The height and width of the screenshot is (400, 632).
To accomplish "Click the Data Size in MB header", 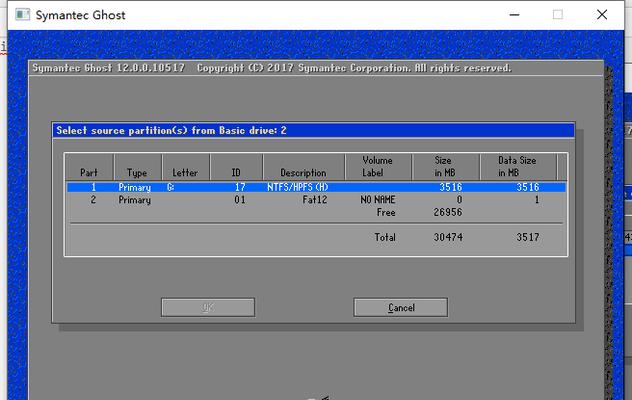I will tap(518, 167).
